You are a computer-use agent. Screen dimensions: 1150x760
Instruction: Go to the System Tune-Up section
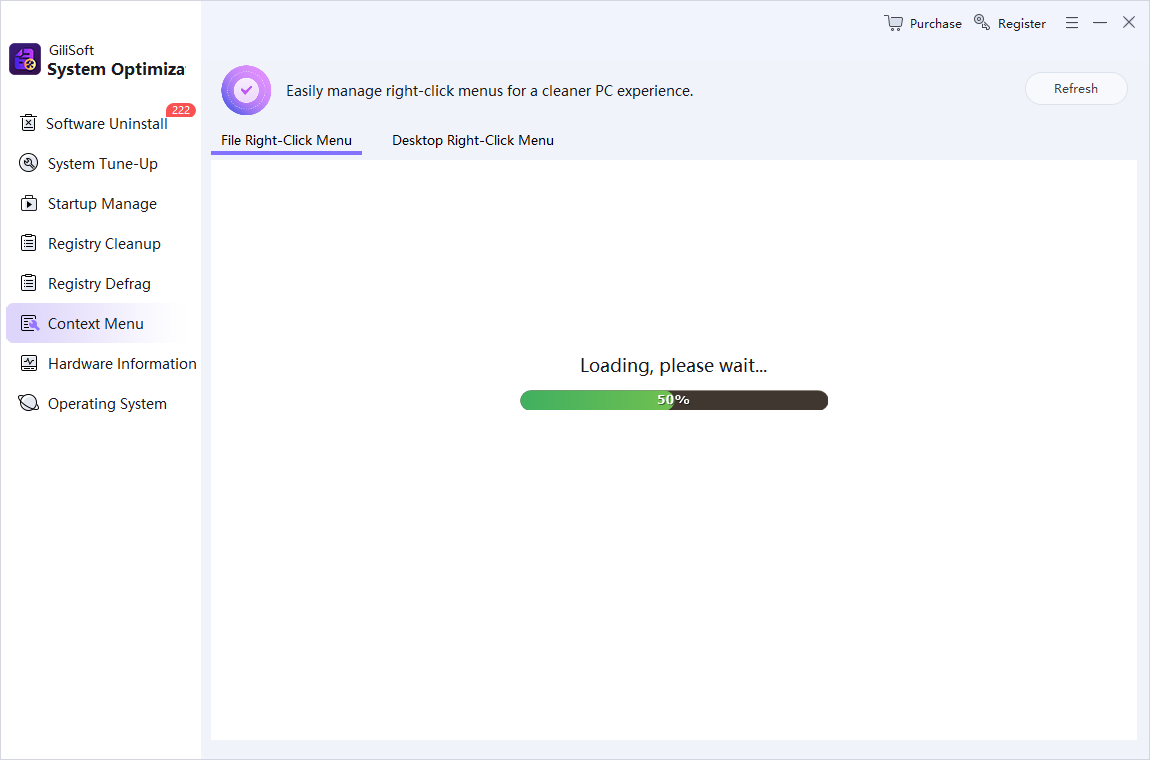[103, 164]
